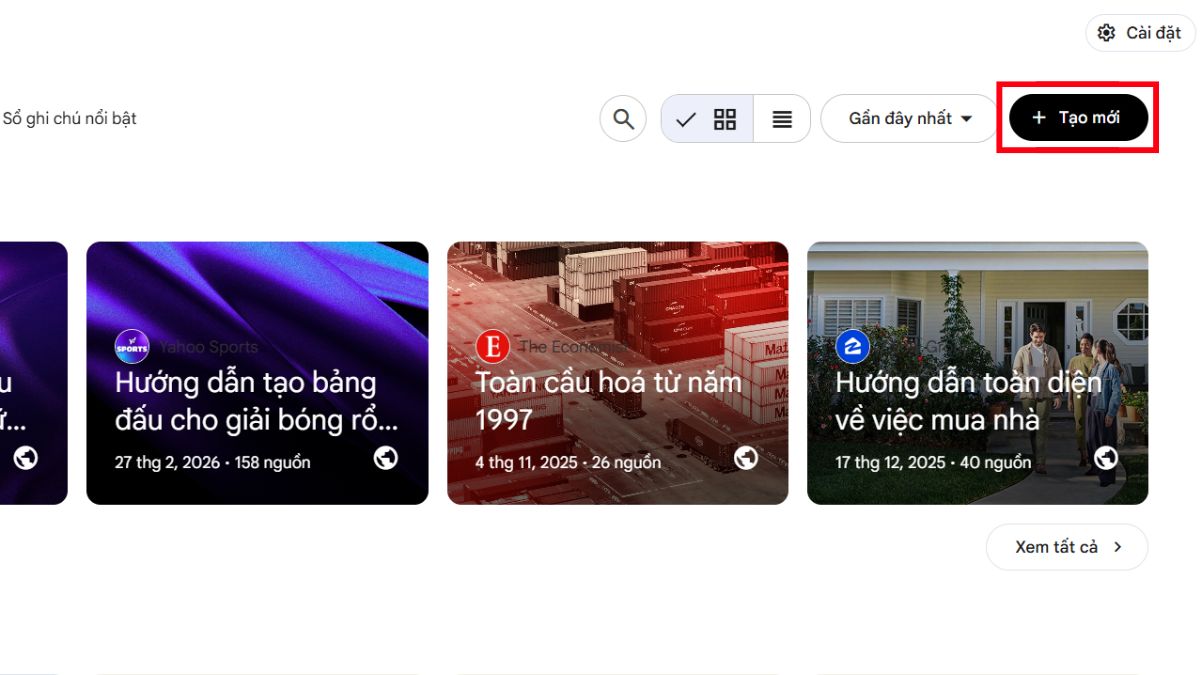Toggle the checkmark view selector
The image size is (1200, 675).
[686, 118]
